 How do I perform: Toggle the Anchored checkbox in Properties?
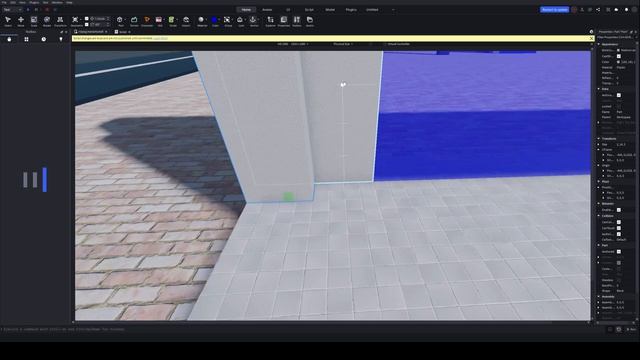pyautogui.click(x=619, y=251)
